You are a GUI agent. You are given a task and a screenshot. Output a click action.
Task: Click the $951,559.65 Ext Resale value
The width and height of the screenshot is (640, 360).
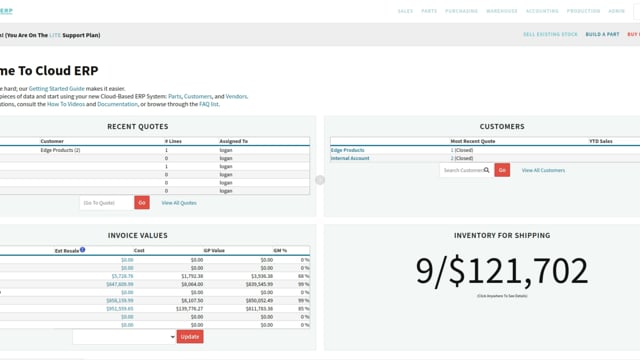pyautogui.click(x=120, y=309)
